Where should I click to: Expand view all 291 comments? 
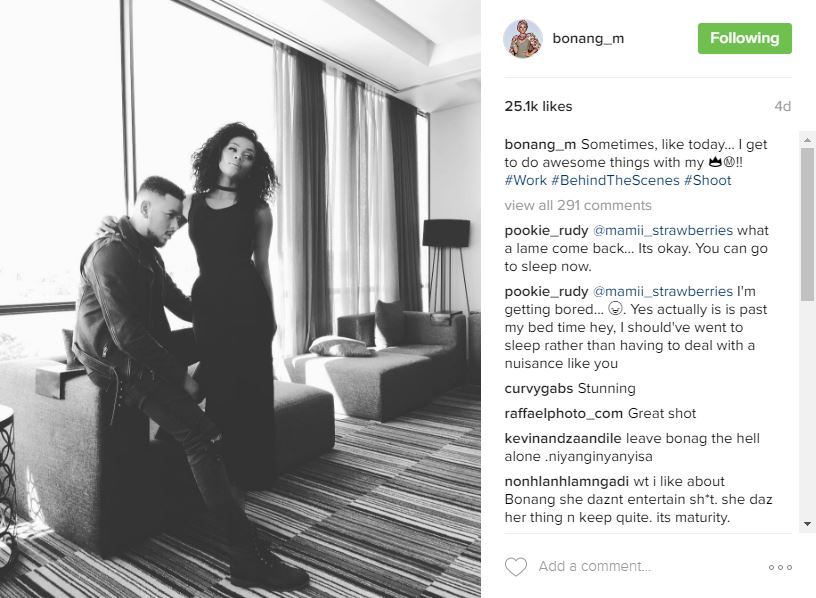(578, 206)
